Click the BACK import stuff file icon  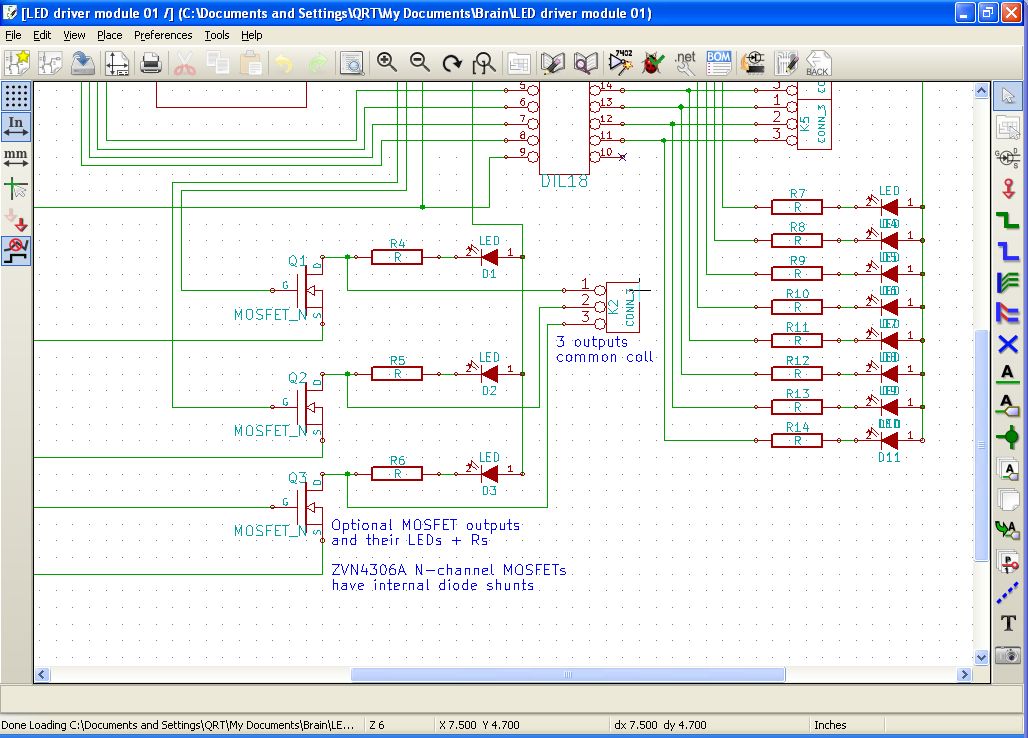[818, 63]
